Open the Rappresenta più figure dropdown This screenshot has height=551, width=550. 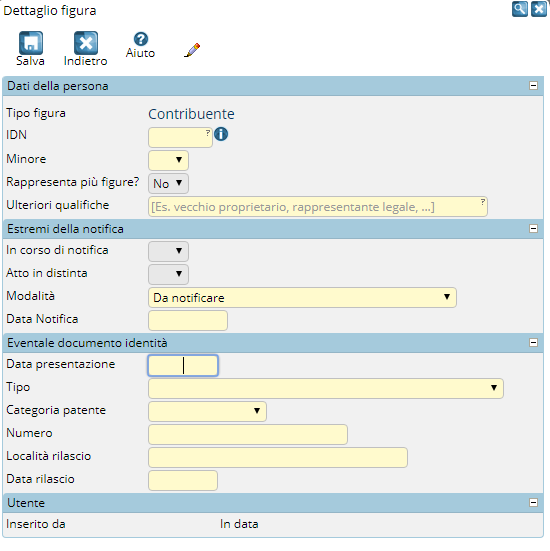coord(168,183)
